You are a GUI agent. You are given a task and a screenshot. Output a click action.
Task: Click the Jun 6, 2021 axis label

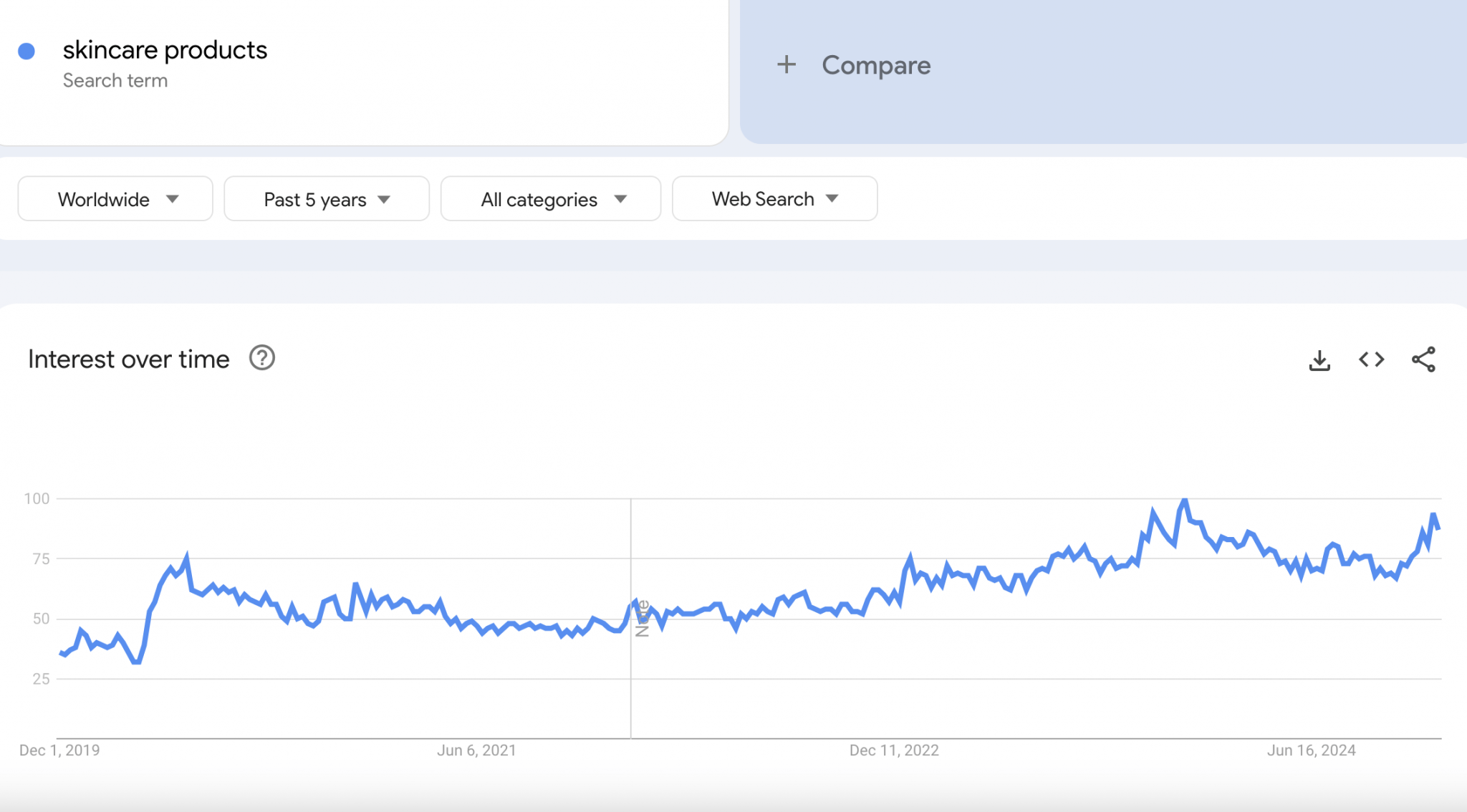tap(476, 750)
